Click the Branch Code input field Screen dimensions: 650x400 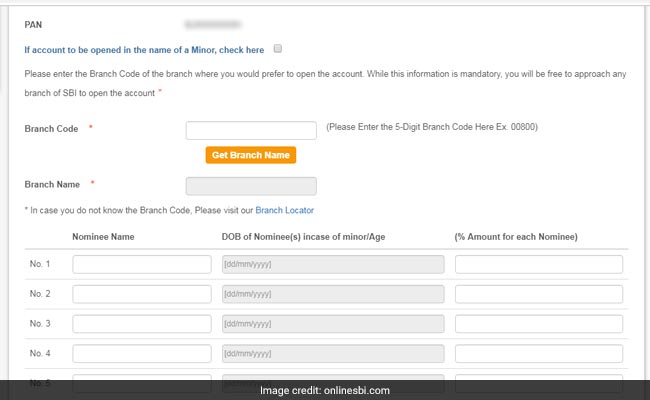pyautogui.click(x=251, y=130)
